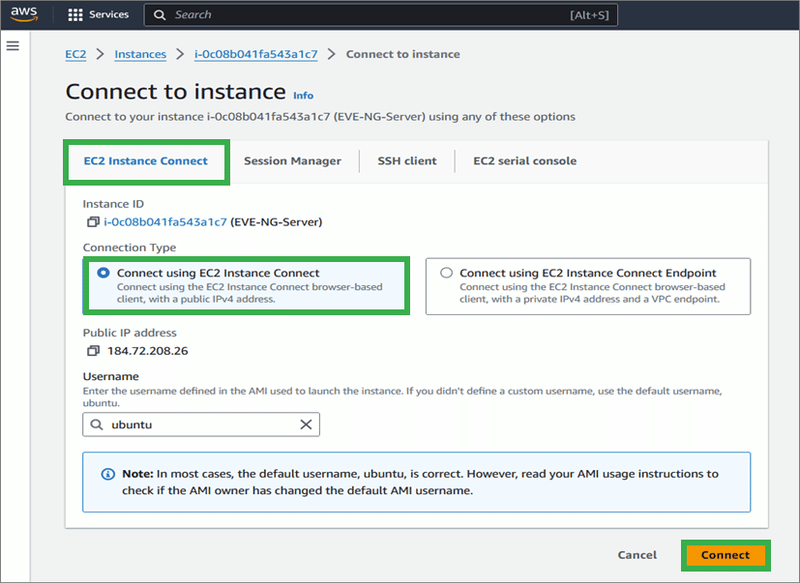Select Connect using EC2 Instance Connect Endpoint radio
800x583 pixels.
(x=446, y=273)
